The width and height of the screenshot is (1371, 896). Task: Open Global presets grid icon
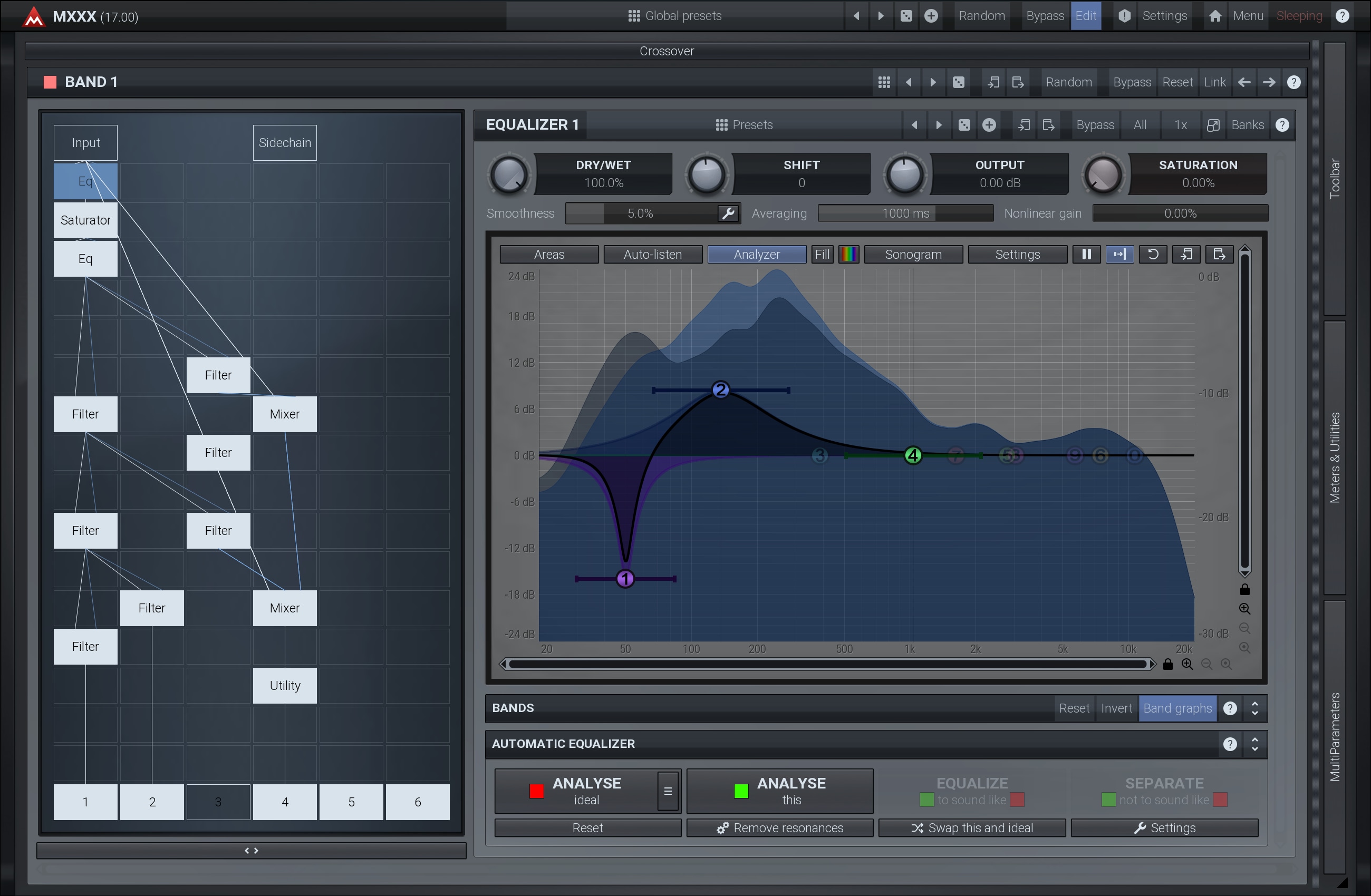[634, 15]
